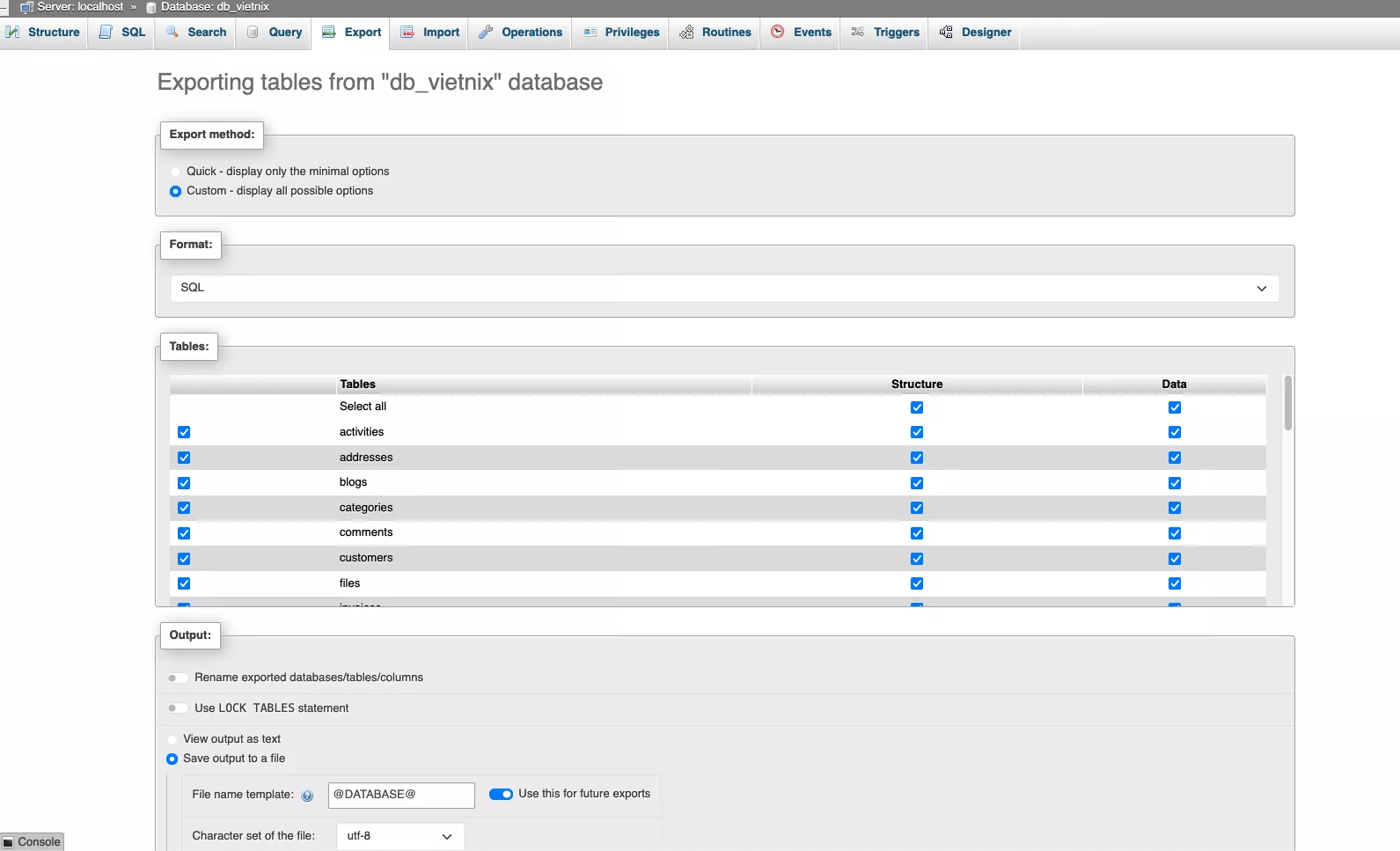Open the Format SQL dropdown
1400x851 pixels.
point(723,288)
